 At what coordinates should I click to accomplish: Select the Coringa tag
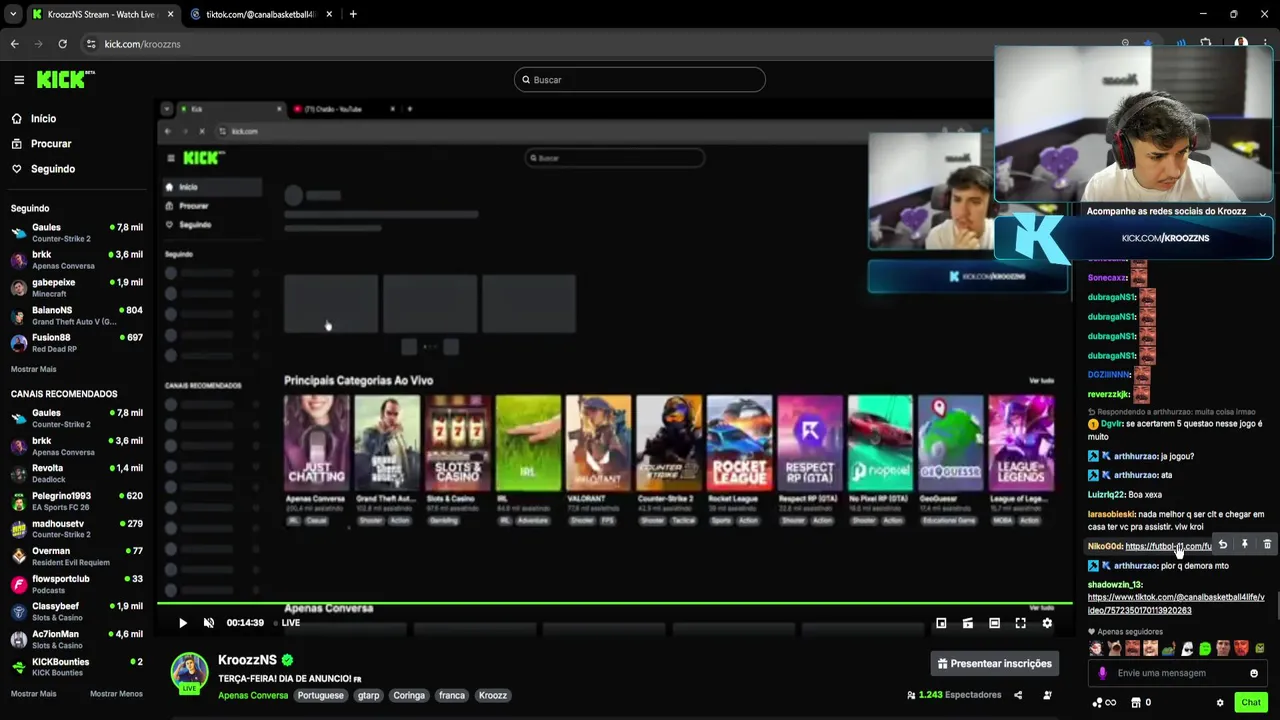409,695
